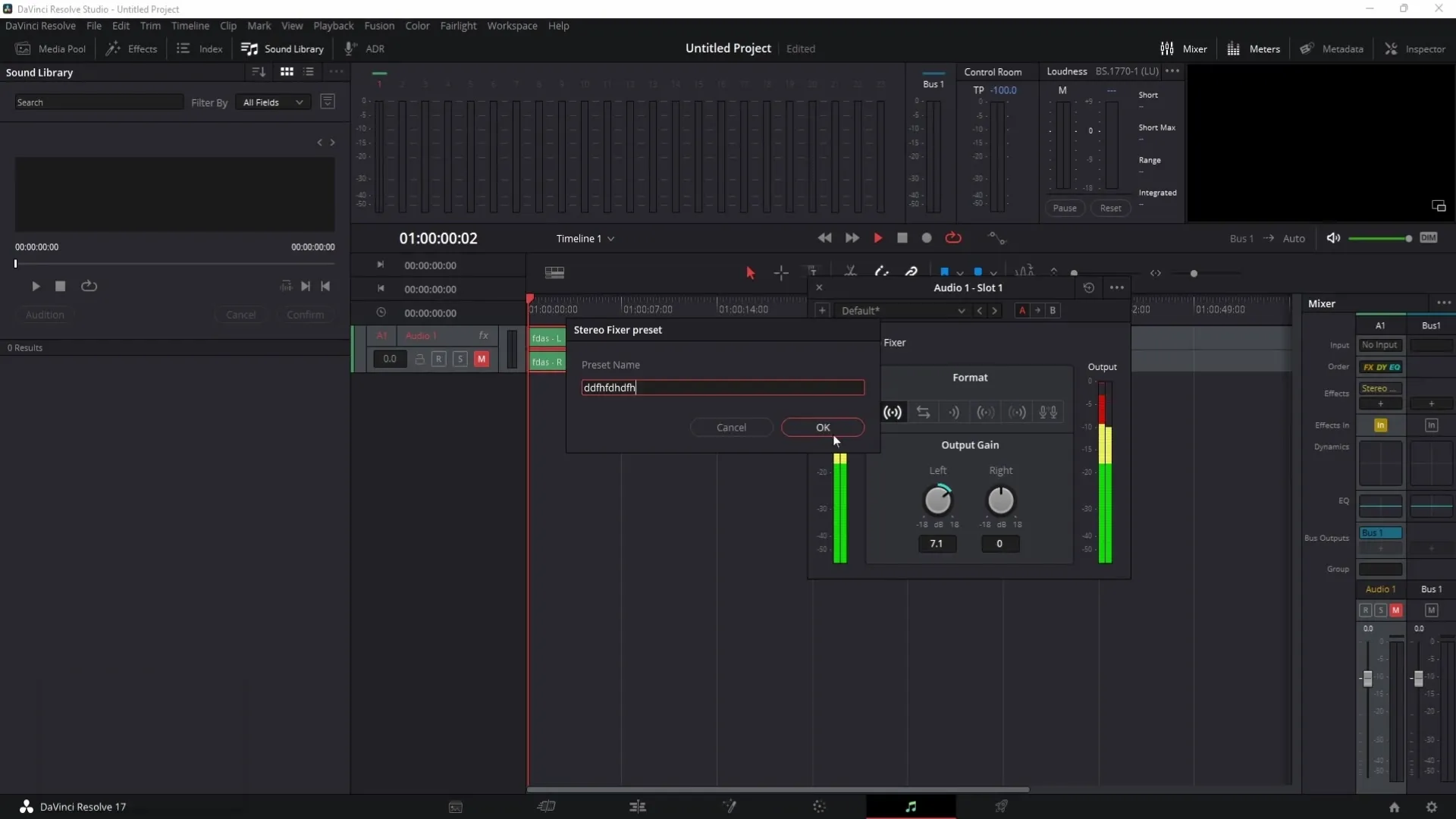
Task: Toggle the Meters panel button
Action: pyautogui.click(x=1254, y=49)
